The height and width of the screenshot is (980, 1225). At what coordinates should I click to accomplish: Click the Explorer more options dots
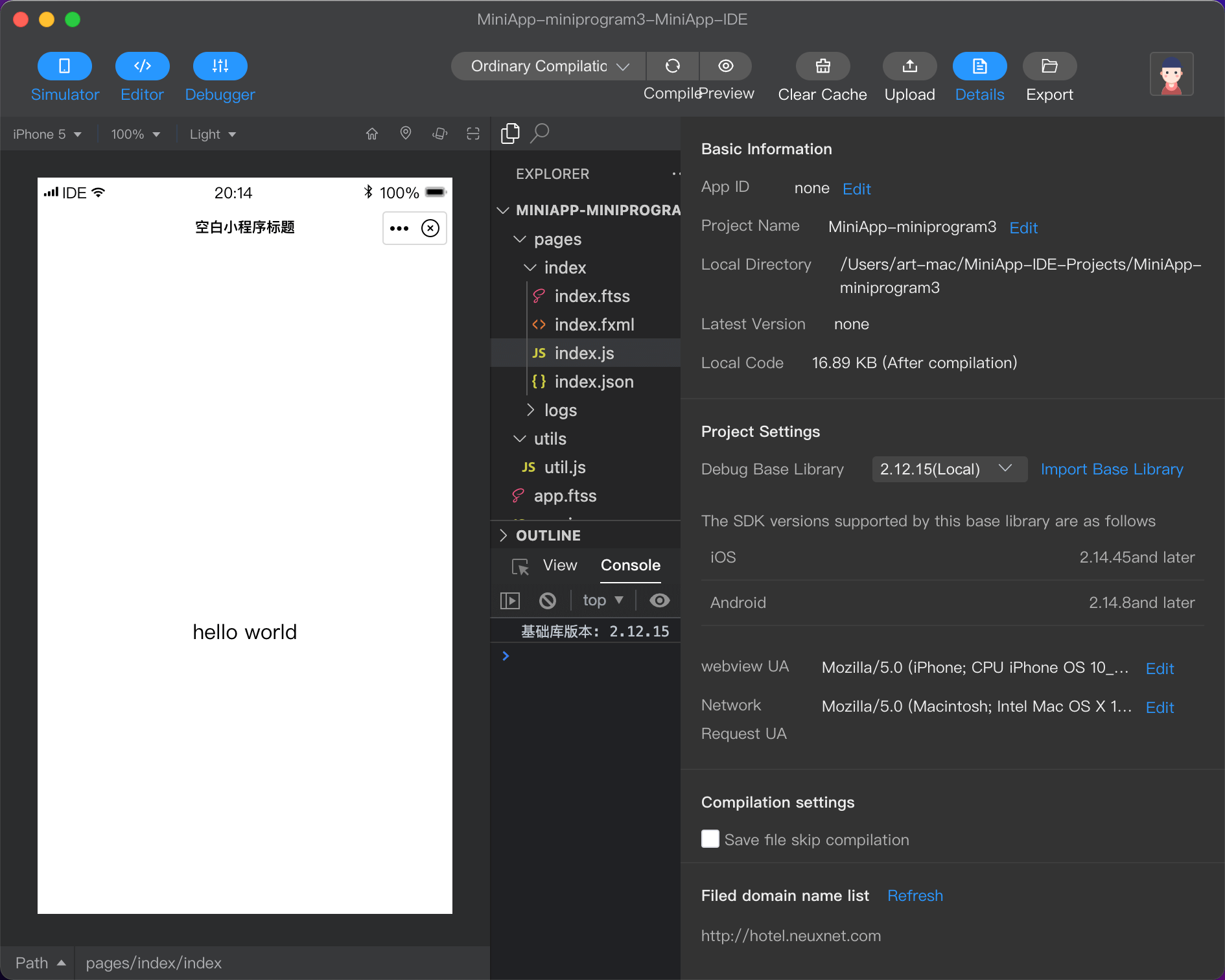pyautogui.click(x=675, y=174)
